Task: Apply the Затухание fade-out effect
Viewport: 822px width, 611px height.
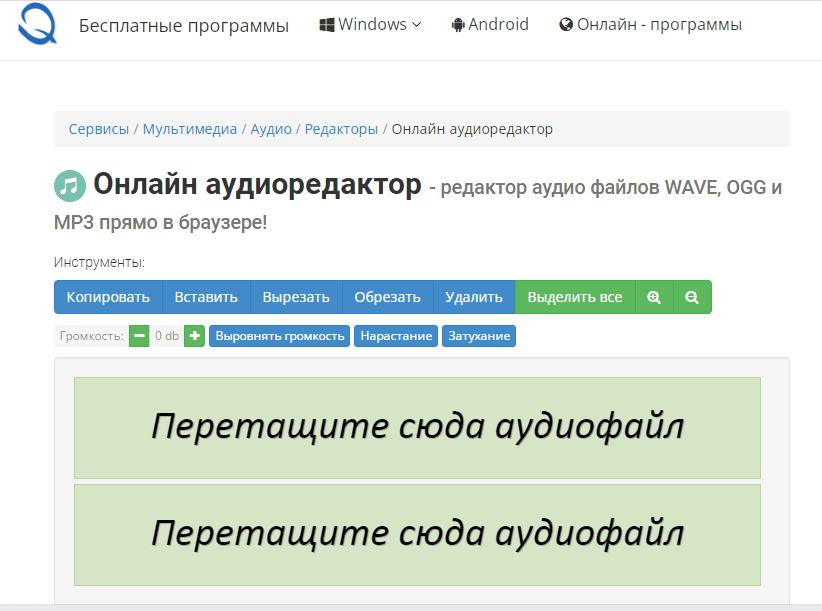Action: click(x=478, y=336)
